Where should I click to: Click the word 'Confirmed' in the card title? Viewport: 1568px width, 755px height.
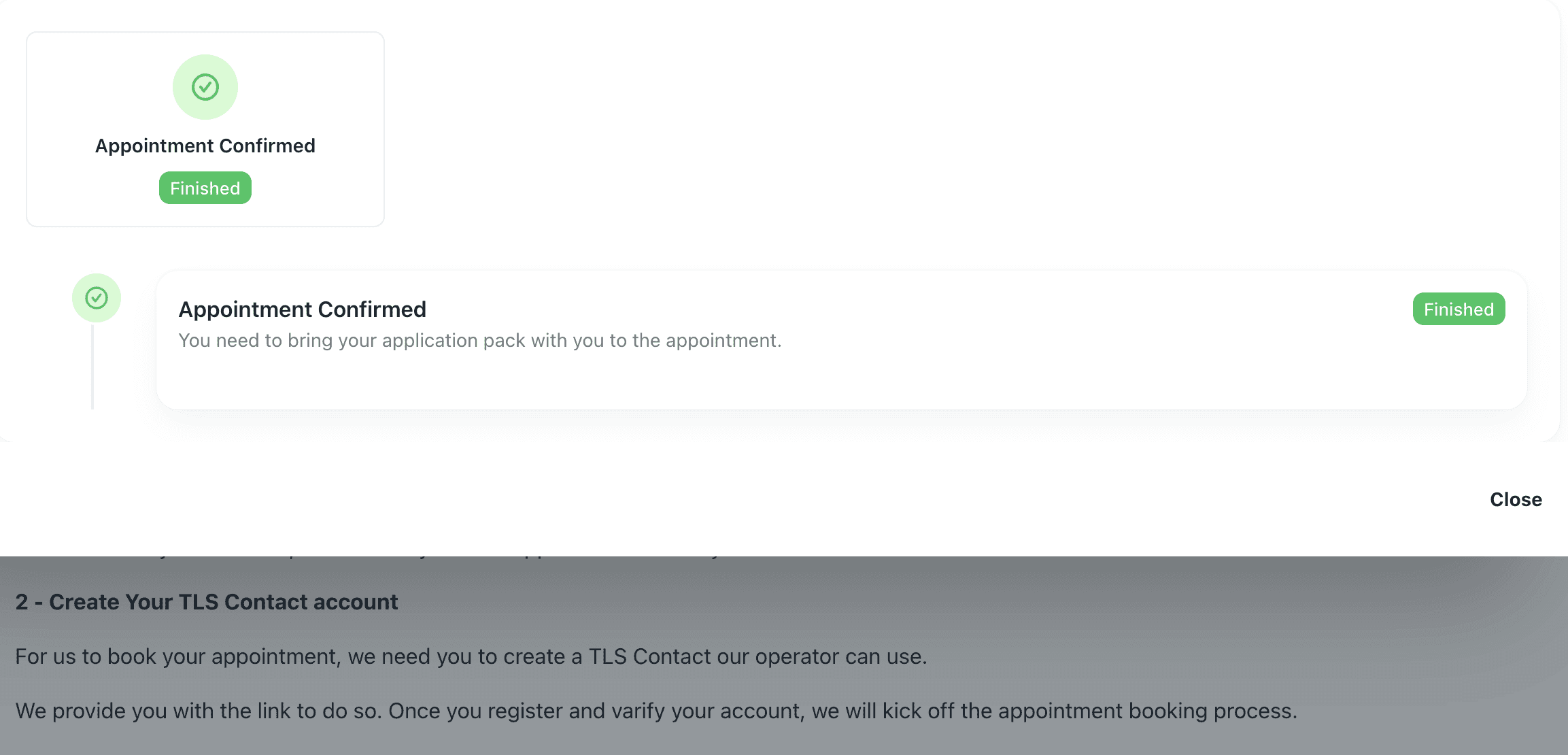pyautogui.click(x=267, y=146)
